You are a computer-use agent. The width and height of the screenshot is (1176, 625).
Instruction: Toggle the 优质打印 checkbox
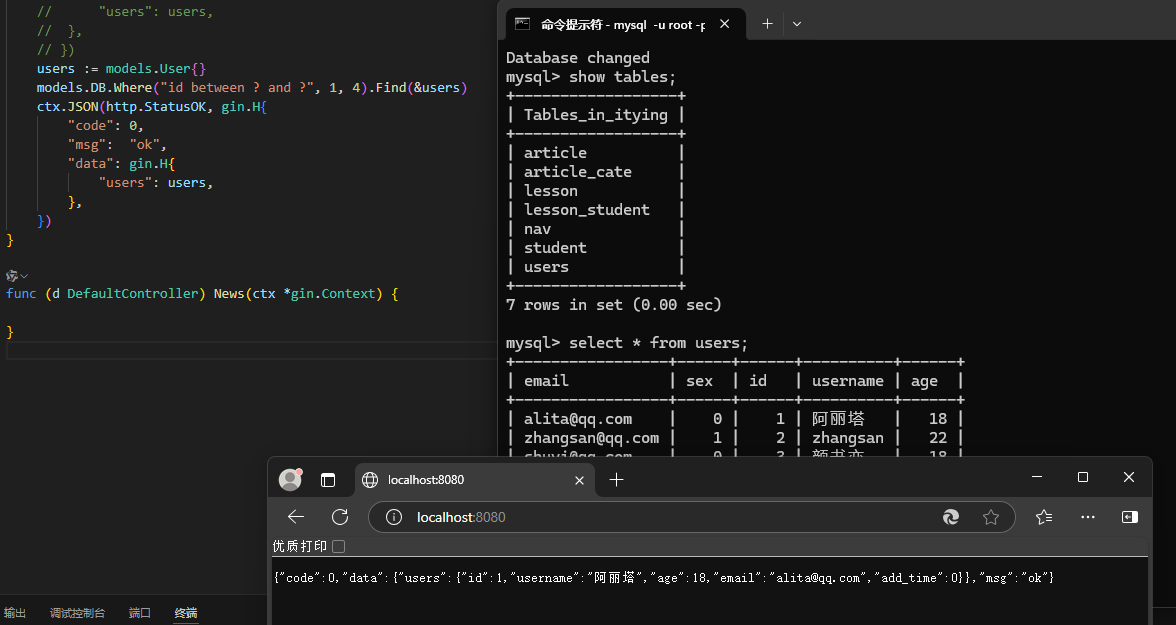pos(338,546)
